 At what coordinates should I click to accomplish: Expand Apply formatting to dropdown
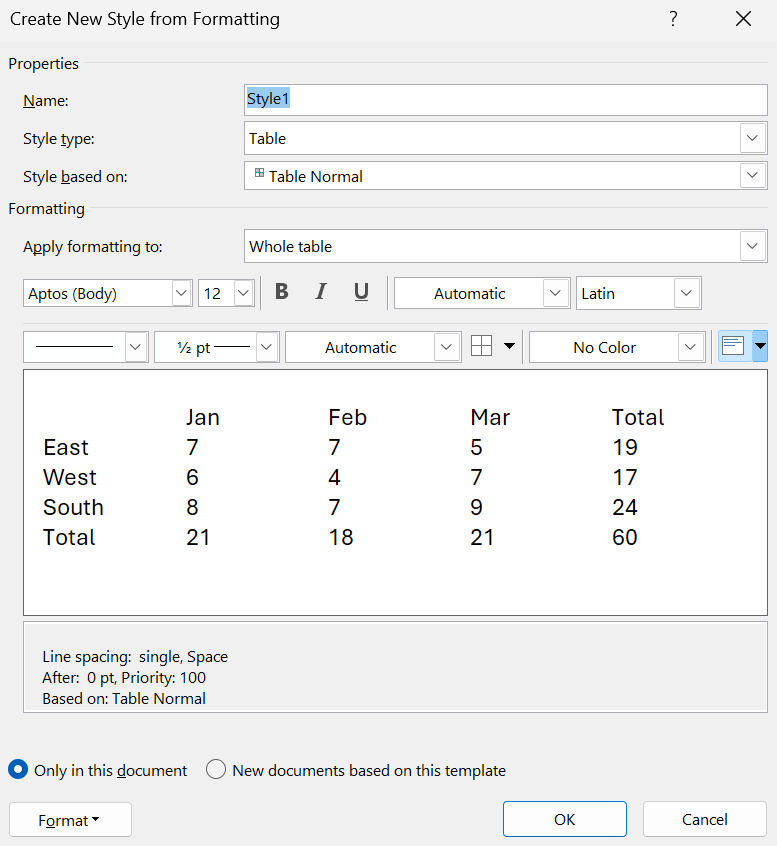[x=752, y=246]
